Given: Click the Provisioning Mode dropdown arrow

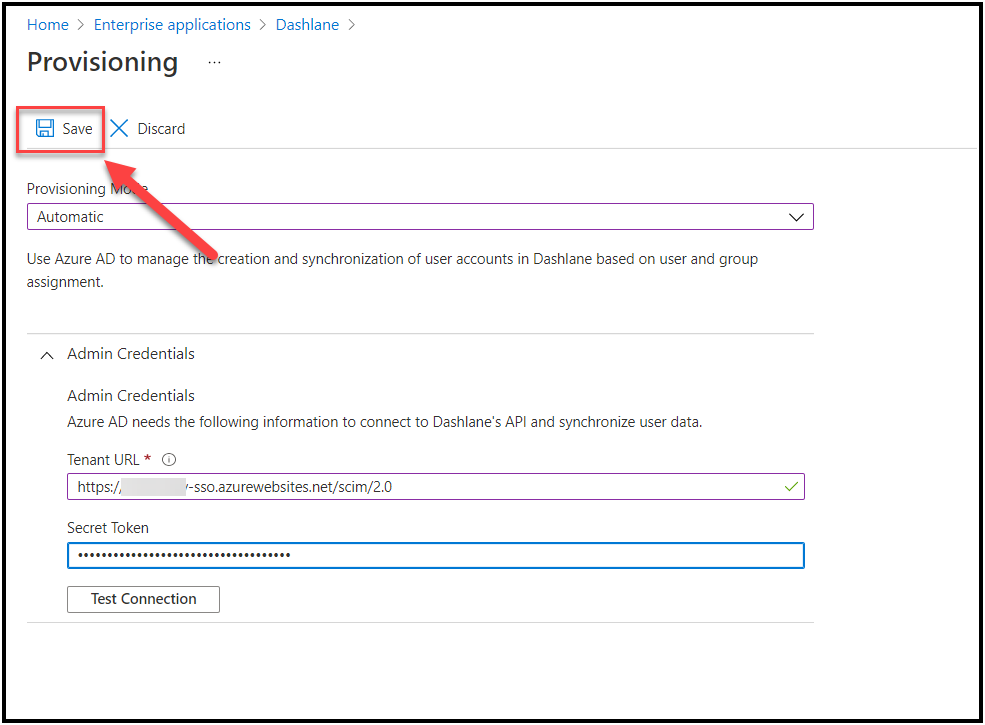Looking at the screenshot, I should (x=796, y=217).
